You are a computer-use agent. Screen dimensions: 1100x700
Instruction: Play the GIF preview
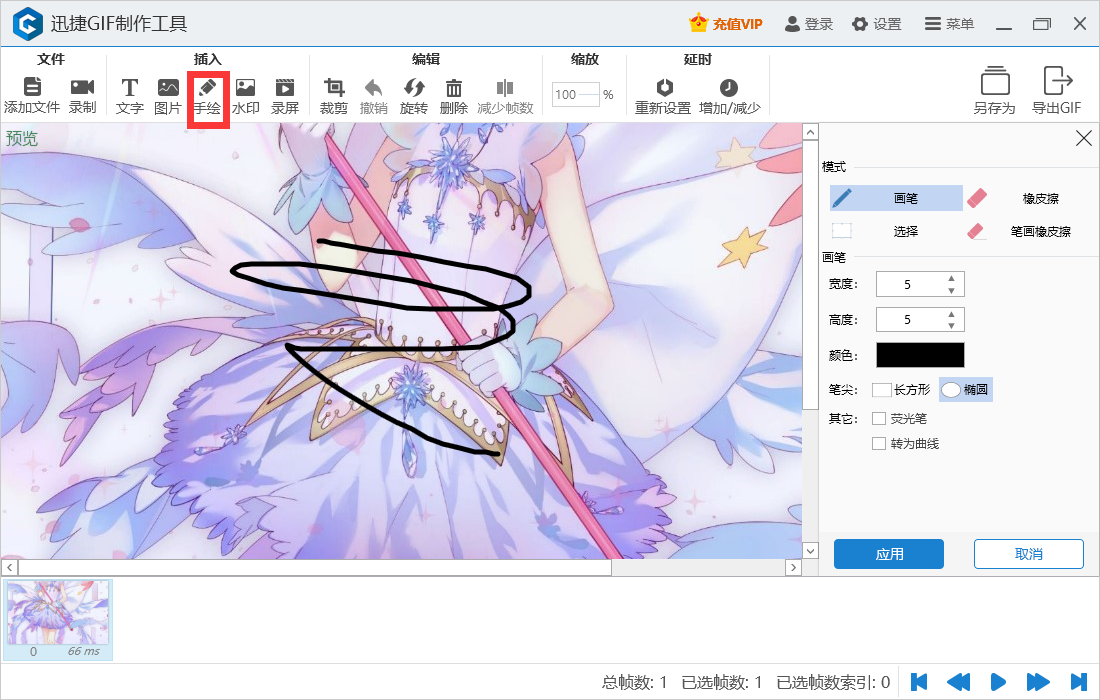pos(998,682)
